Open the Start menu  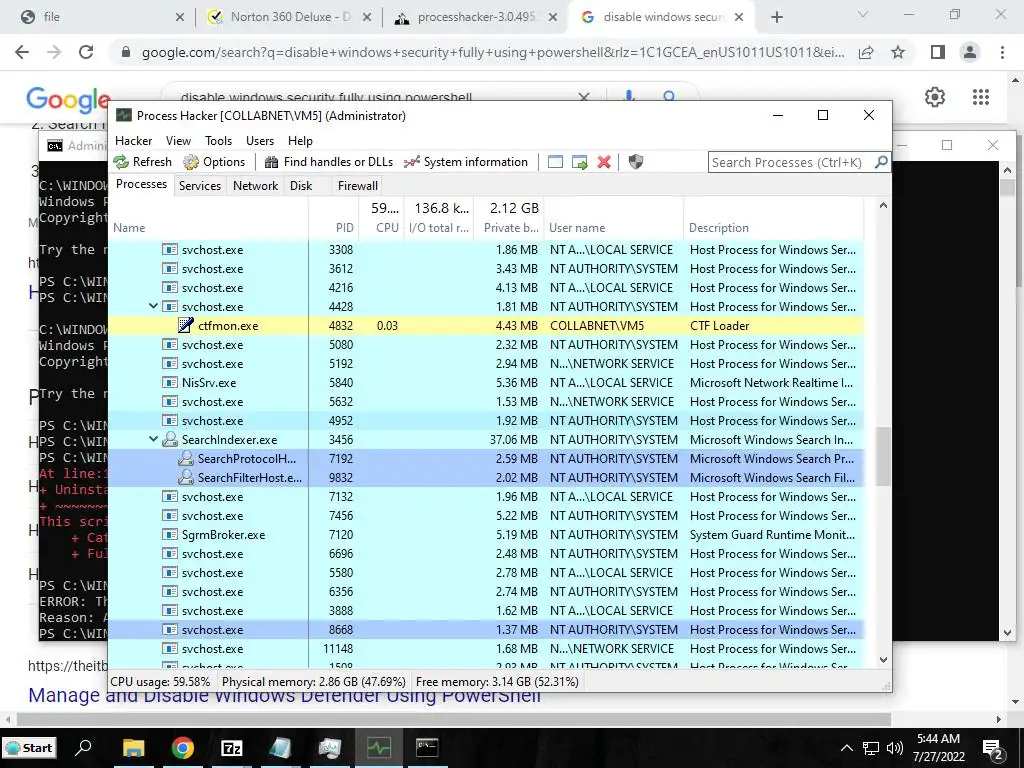(29, 748)
